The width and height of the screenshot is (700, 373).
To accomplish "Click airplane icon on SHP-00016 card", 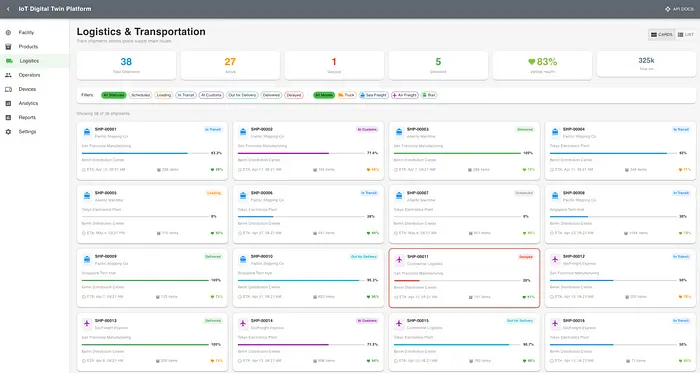I will click(x=555, y=323).
